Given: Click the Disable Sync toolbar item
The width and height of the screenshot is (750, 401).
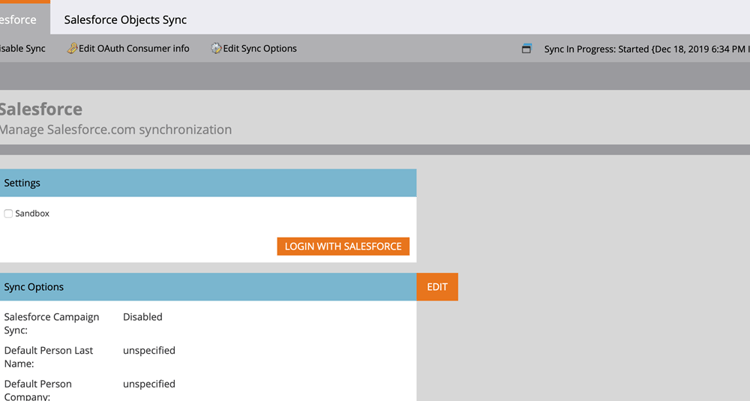Looking at the screenshot, I should point(22,48).
